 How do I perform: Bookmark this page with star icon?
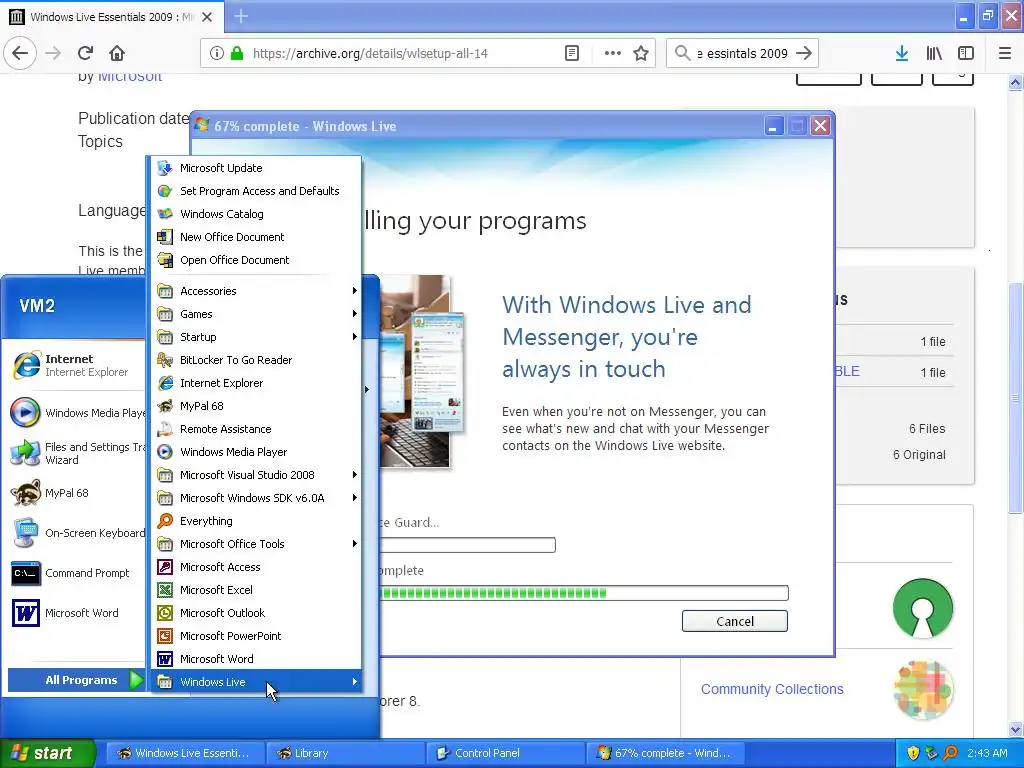pos(641,54)
